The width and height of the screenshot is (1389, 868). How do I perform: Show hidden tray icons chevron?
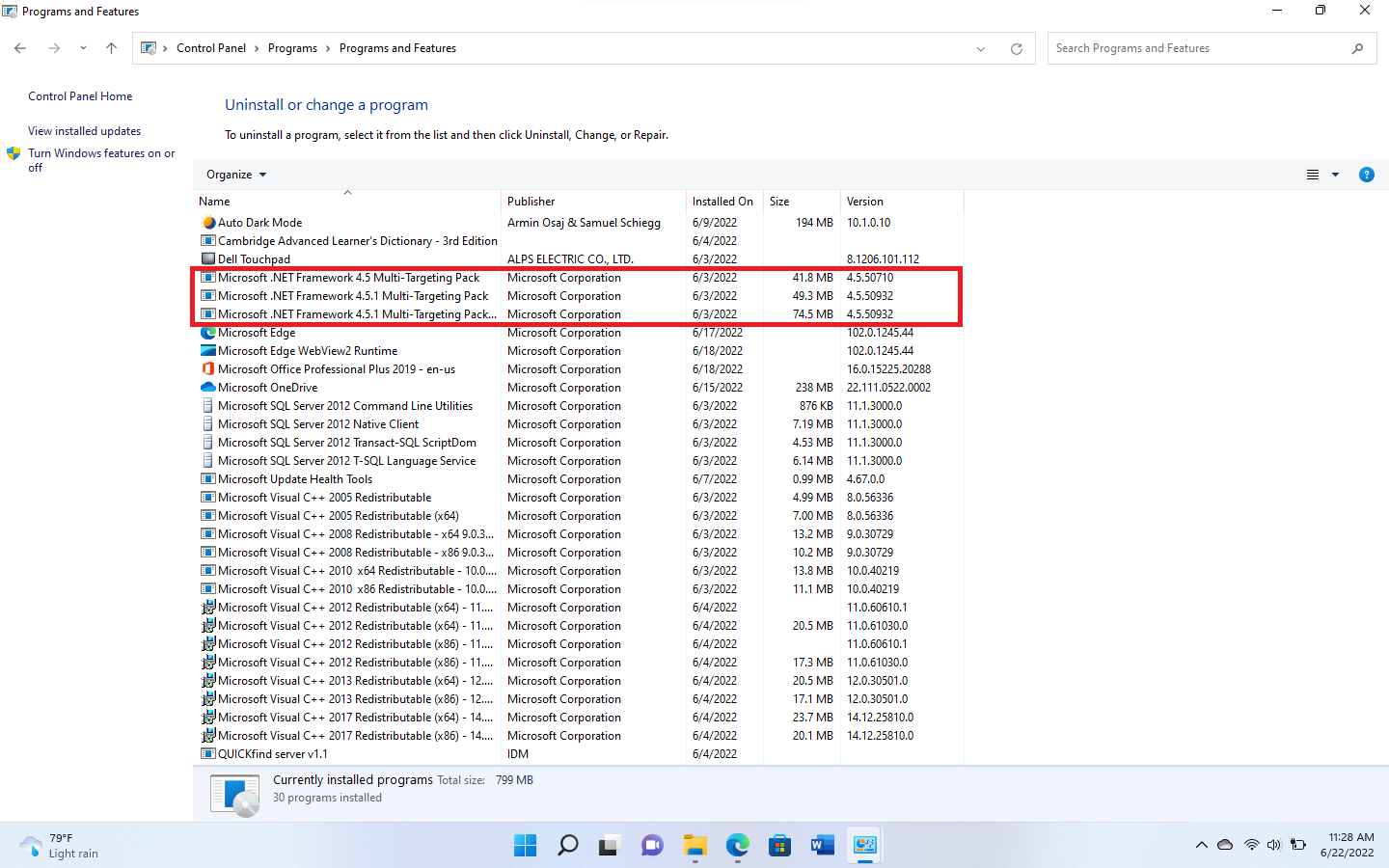click(1202, 845)
